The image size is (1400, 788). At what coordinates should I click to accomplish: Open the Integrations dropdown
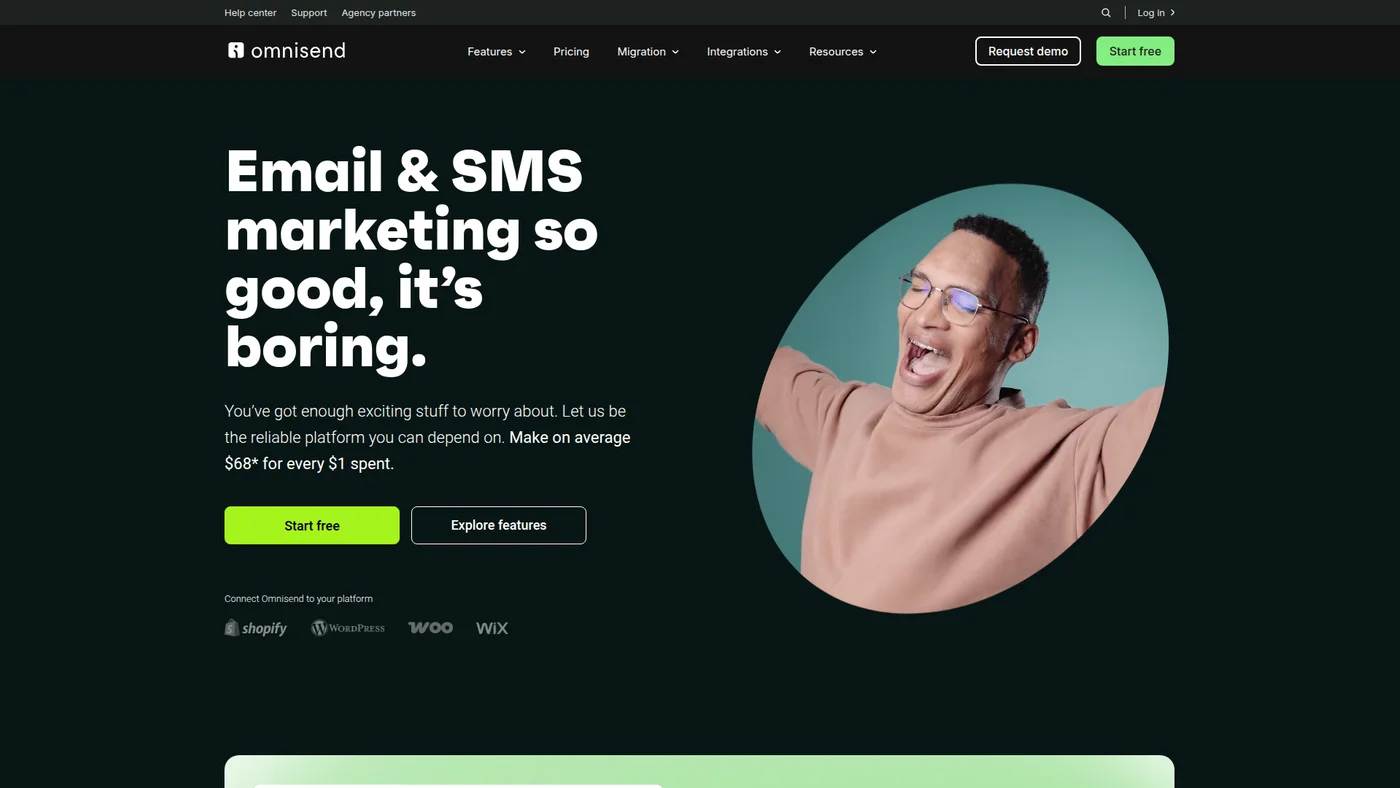point(744,52)
